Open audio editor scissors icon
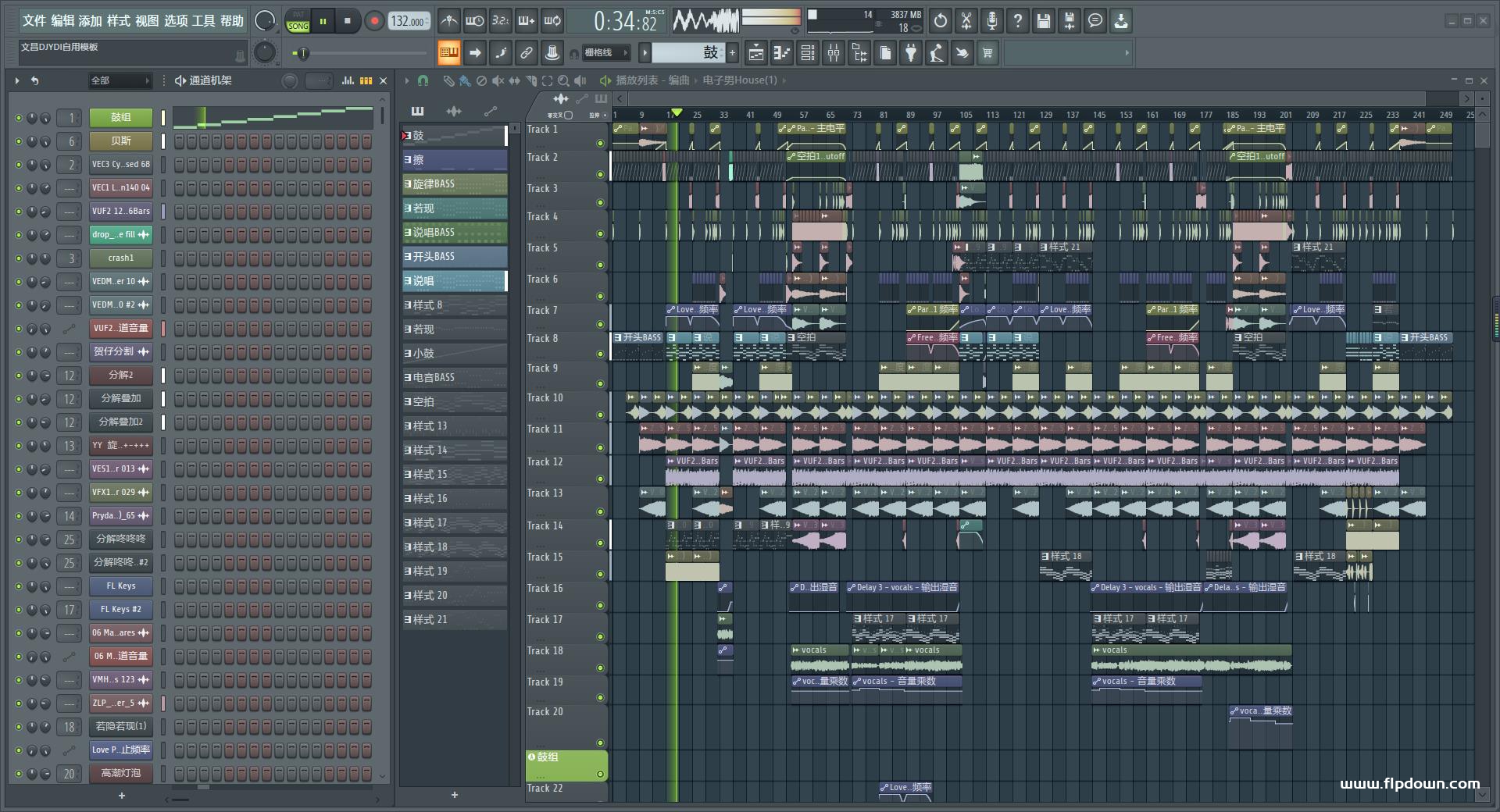1500x812 pixels. pyautogui.click(x=966, y=21)
